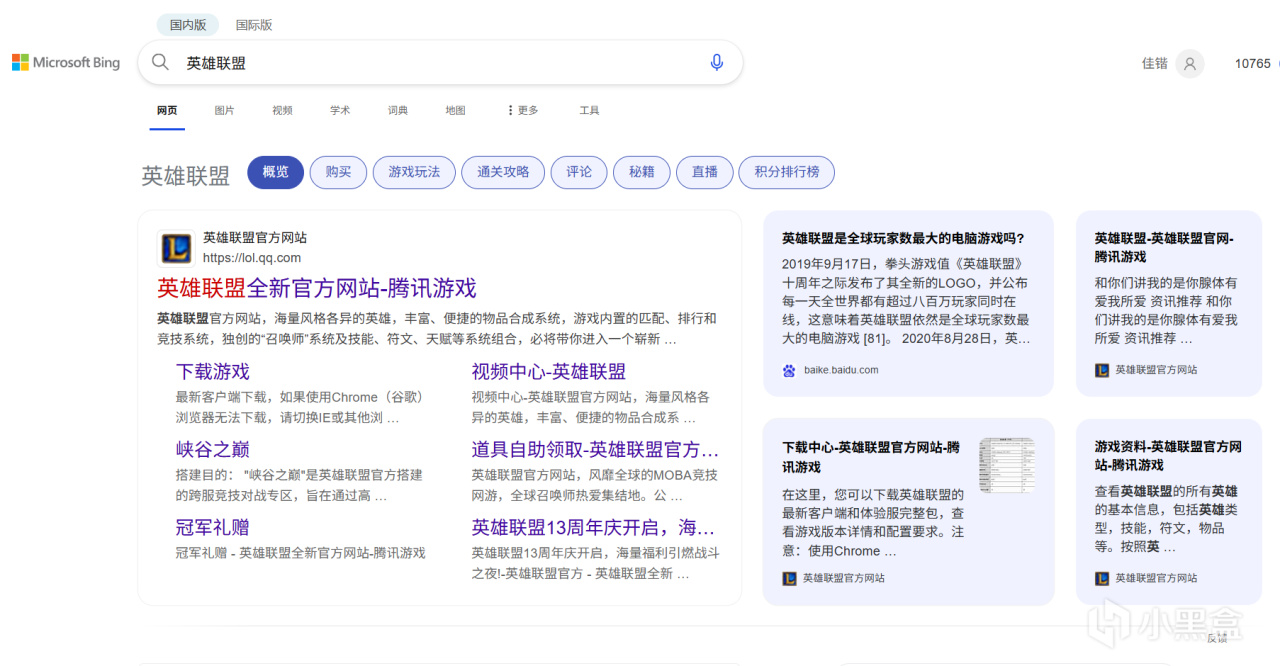Open the 道具自助领取 sitelink
This screenshot has height=666, width=1280.
click(595, 449)
